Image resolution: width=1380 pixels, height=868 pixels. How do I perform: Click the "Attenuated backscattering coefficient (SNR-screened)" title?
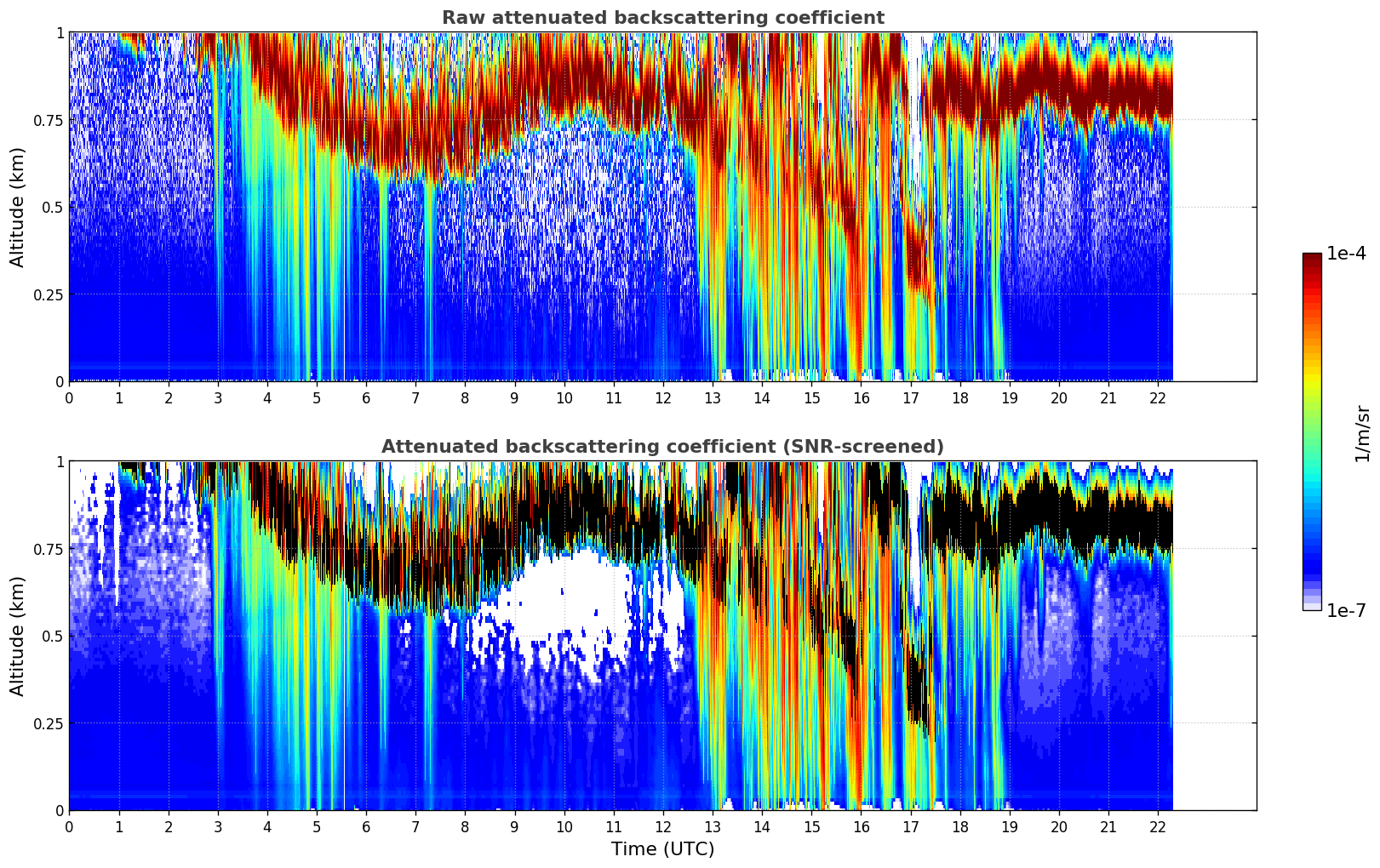tap(662, 447)
